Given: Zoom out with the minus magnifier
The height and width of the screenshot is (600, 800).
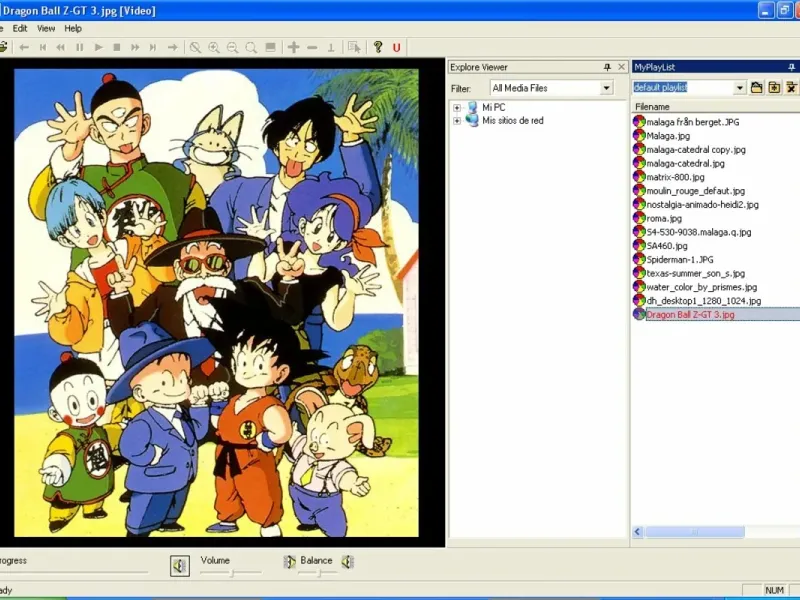Looking at the screenshot, I should pyautogui.click(x=232, y=47).
